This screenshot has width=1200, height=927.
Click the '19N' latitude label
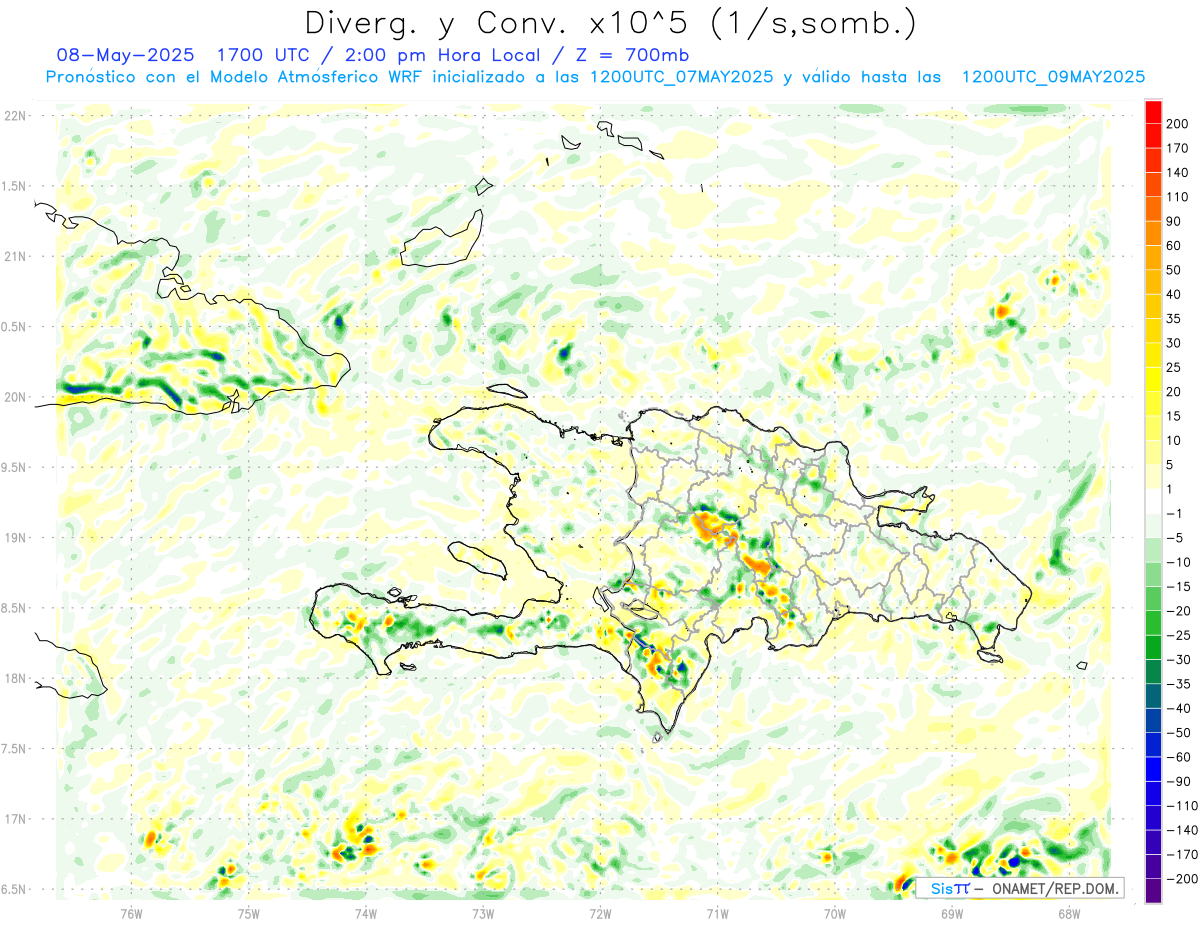tap(14, 538)
